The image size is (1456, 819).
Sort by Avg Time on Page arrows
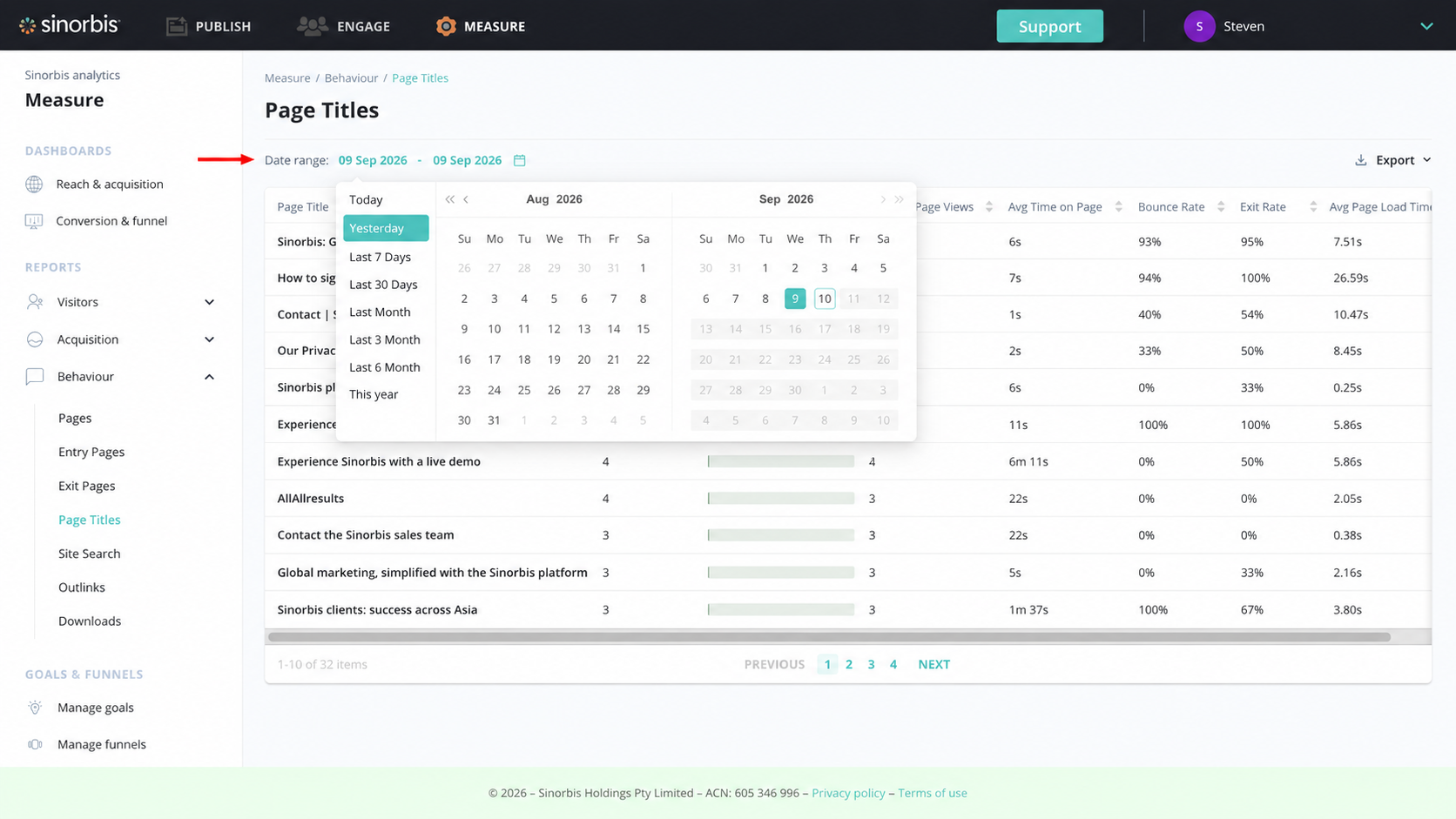tap(1118, 207)
